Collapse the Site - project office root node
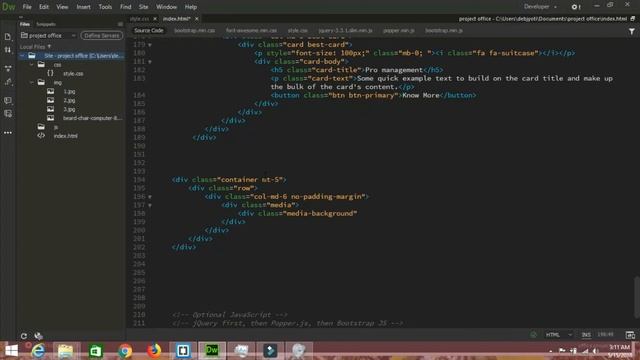Viewport: 640px width, 360px height. tap(22, 56)
